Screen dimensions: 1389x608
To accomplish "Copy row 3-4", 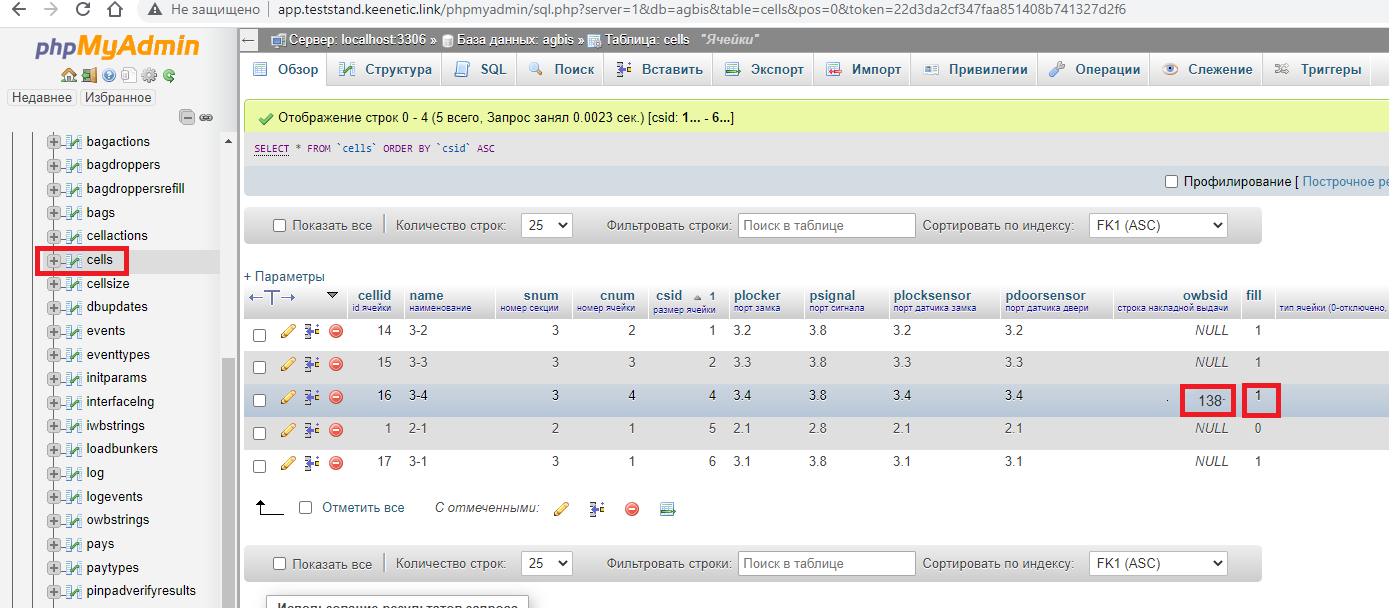I will (x=312, y=397).
